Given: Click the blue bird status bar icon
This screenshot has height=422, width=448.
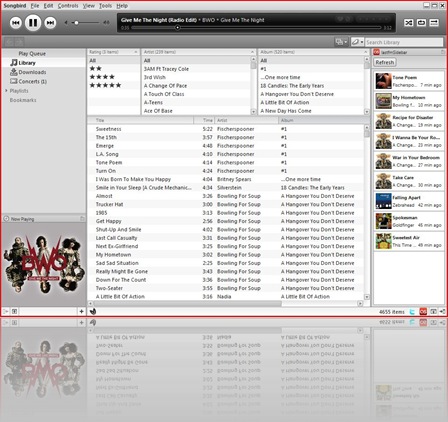Looking at the screenshot, I should point(412,312).
